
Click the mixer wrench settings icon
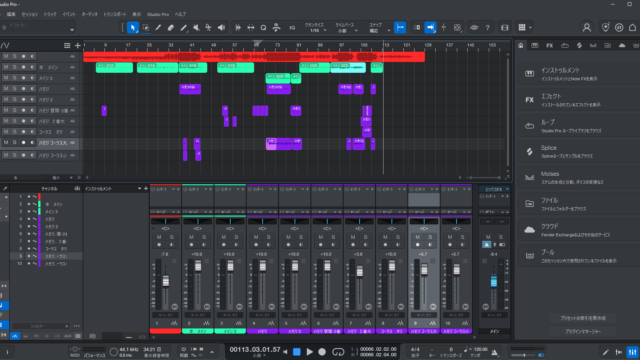[5, 189]
